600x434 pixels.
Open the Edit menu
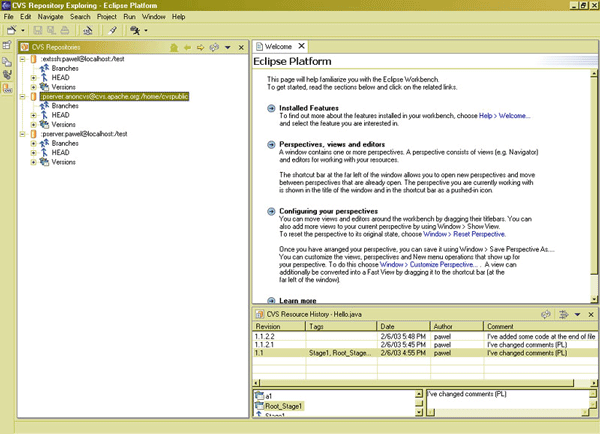click(x=26, y=17)
